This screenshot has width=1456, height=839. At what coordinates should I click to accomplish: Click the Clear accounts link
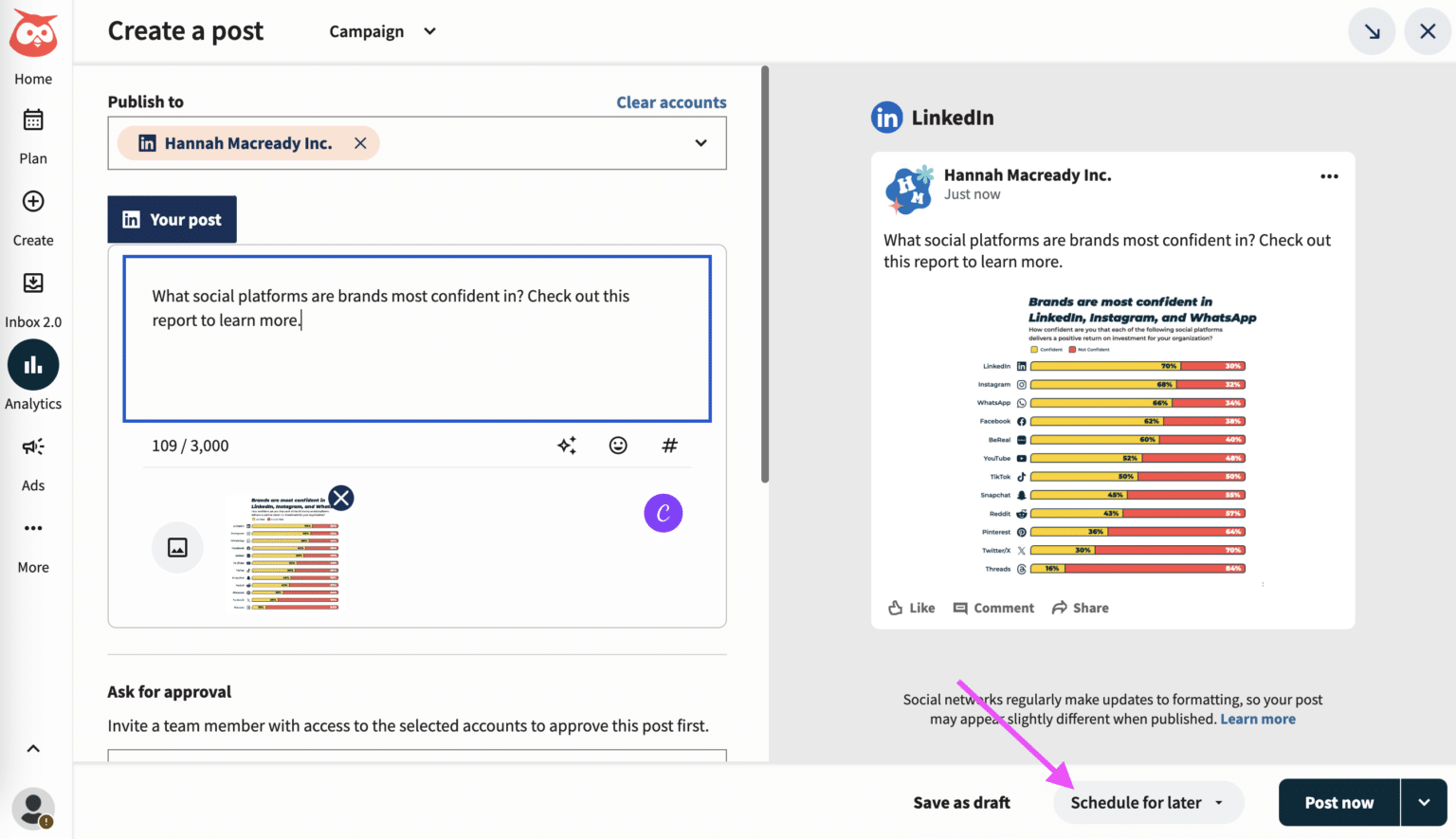(671, 101)
